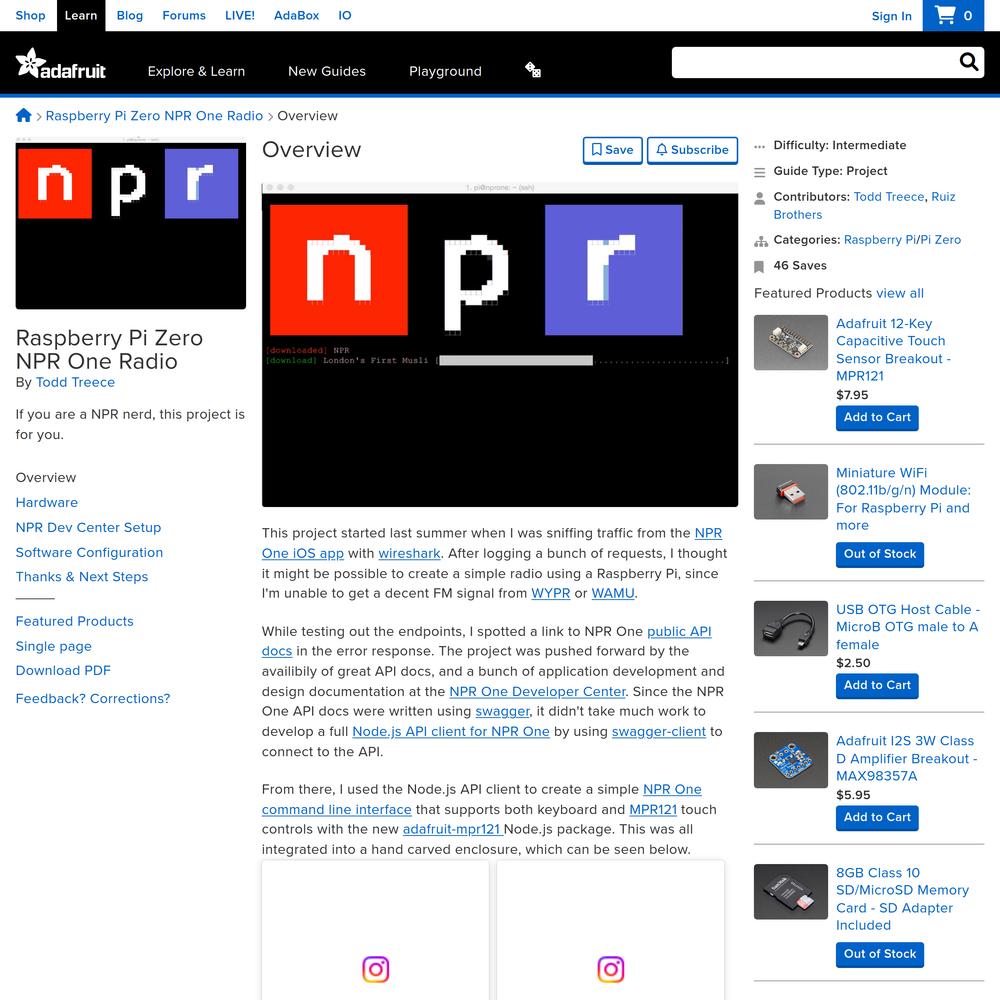Click the Subscribe bell button
1000x1000 pixels.
click(692, 150)
